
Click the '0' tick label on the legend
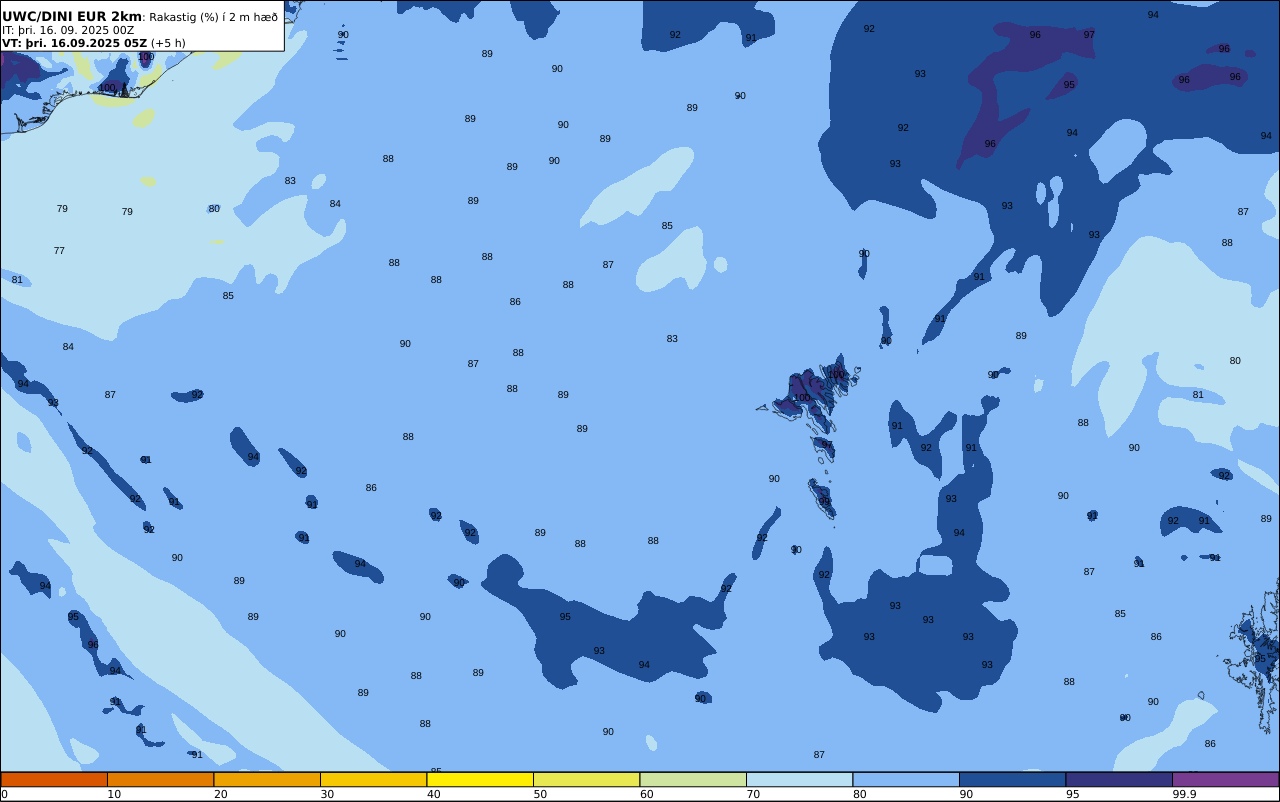click(4, 794)
